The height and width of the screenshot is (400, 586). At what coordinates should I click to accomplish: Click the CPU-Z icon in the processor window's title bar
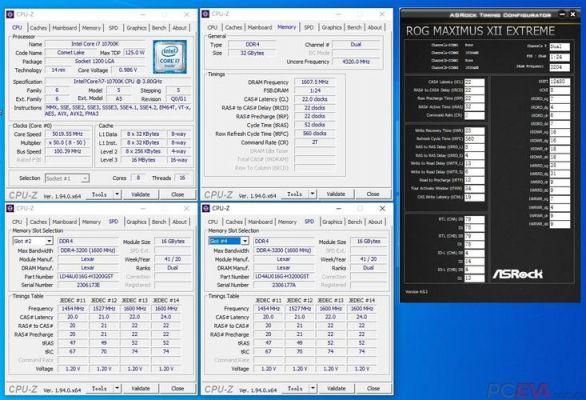tap(10, 14)
